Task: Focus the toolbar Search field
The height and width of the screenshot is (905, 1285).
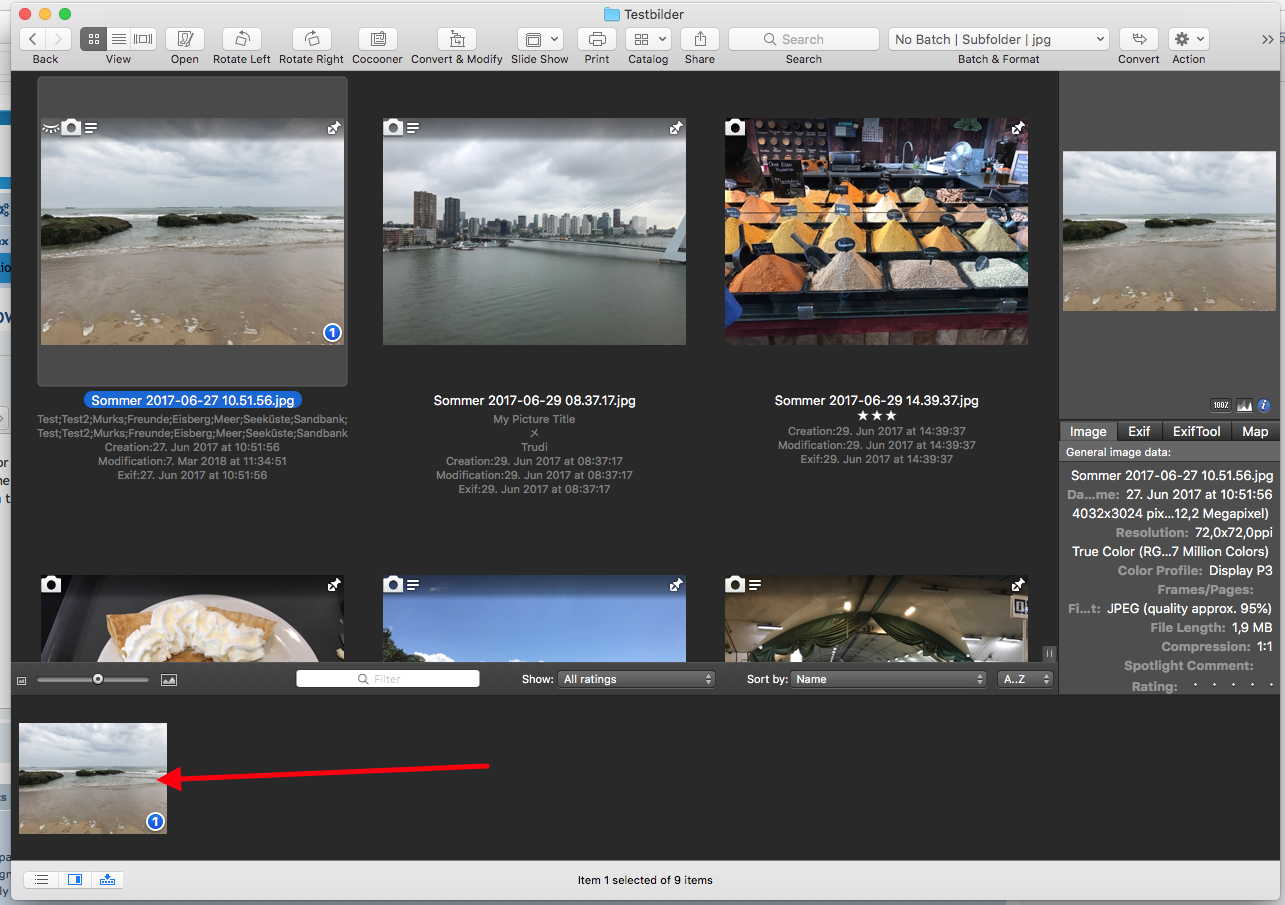Action: (804, 39)
